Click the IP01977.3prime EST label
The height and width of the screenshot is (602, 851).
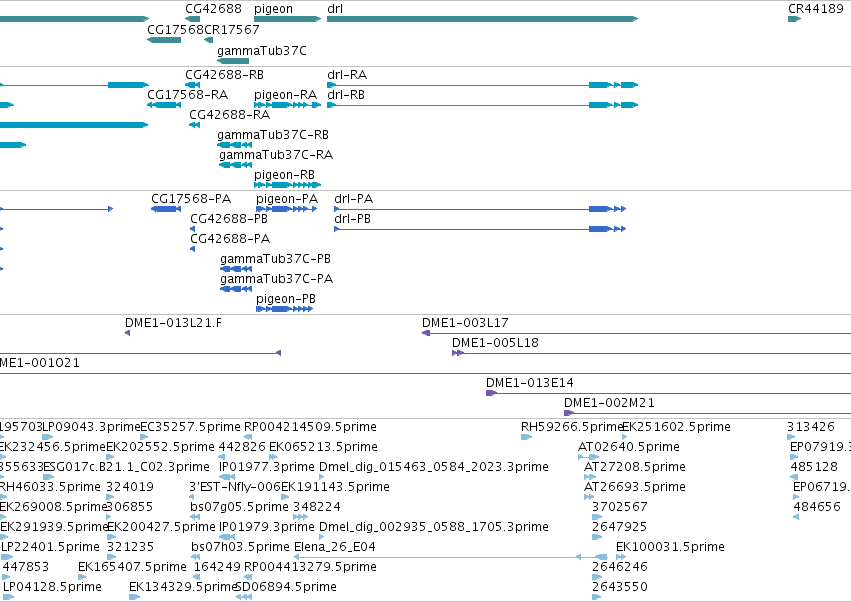(x=266, y=467)
